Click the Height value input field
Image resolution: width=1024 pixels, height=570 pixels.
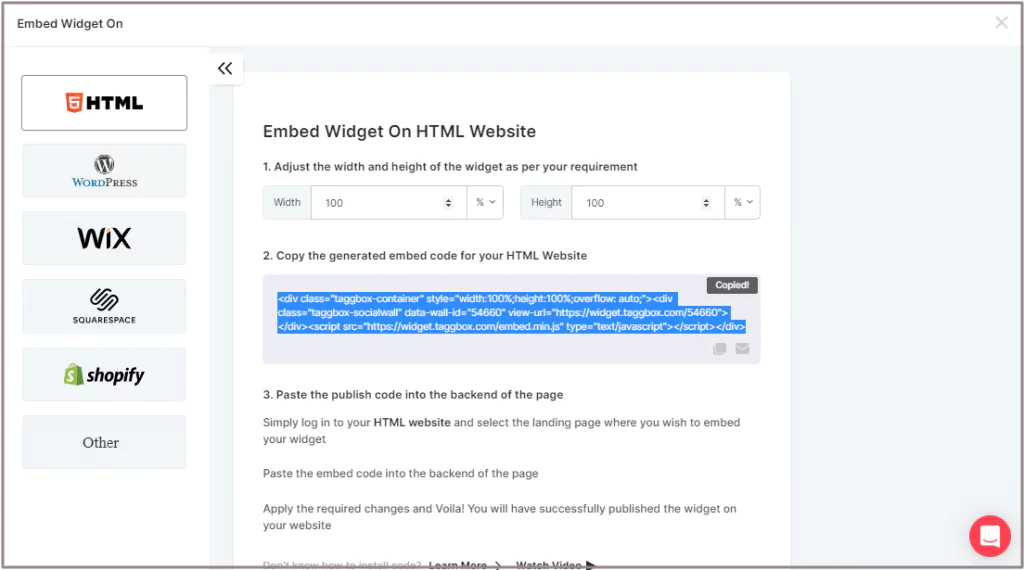[x=648, y=202]
